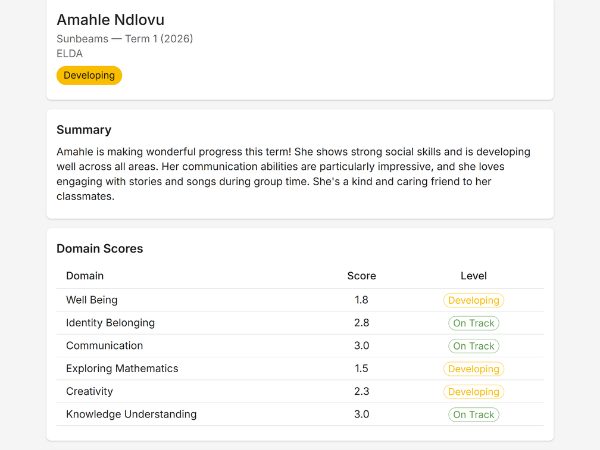Click the Developing badge in Creativity row
Screen dimensions: 600x450
pyautogui.click(x=473, y=392)
